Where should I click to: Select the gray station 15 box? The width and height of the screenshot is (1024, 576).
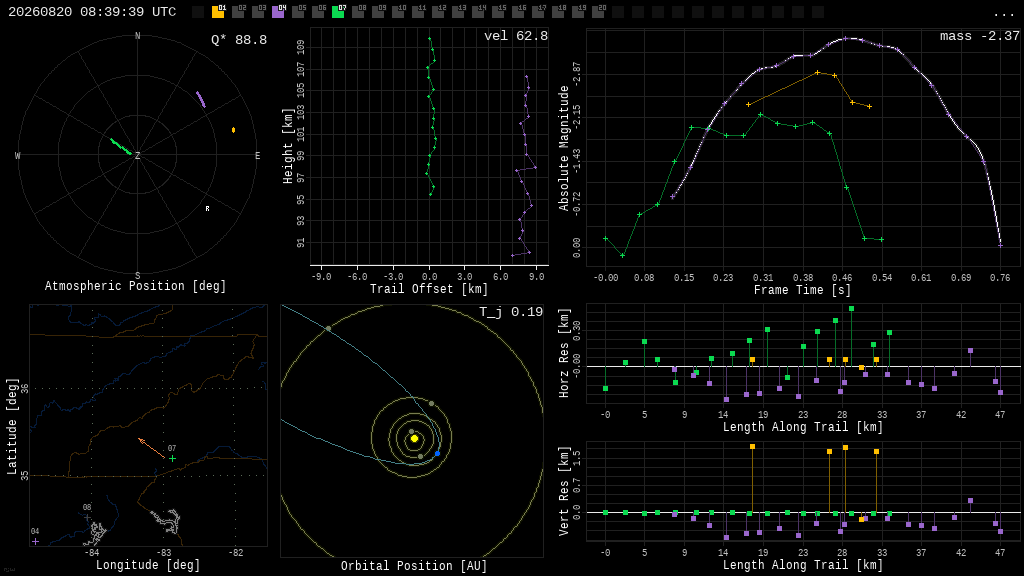[498, 12]
